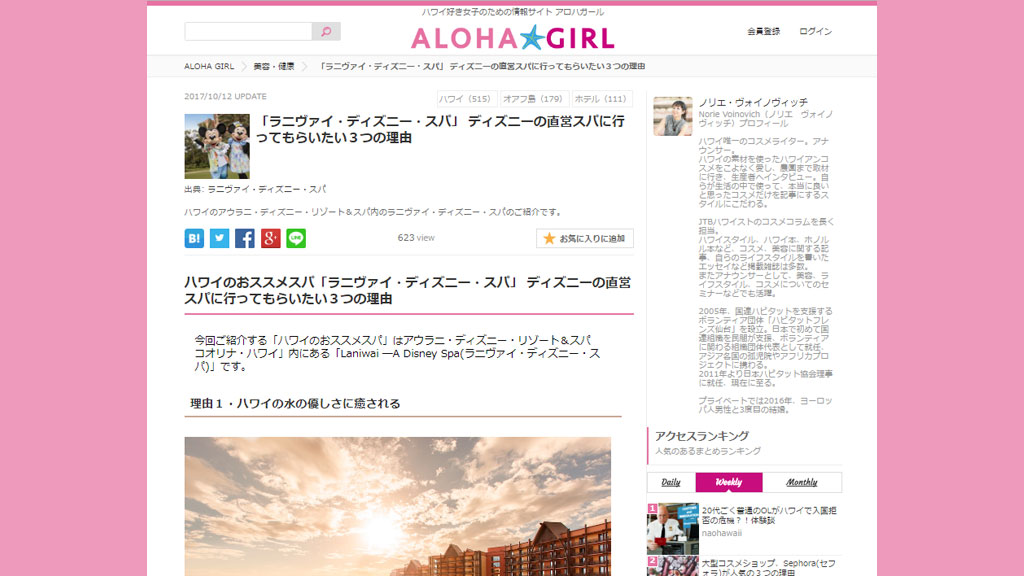The image size is (1024, 576).
Task: Switch ranking to Monthly tab
Action: click(802, 482)
